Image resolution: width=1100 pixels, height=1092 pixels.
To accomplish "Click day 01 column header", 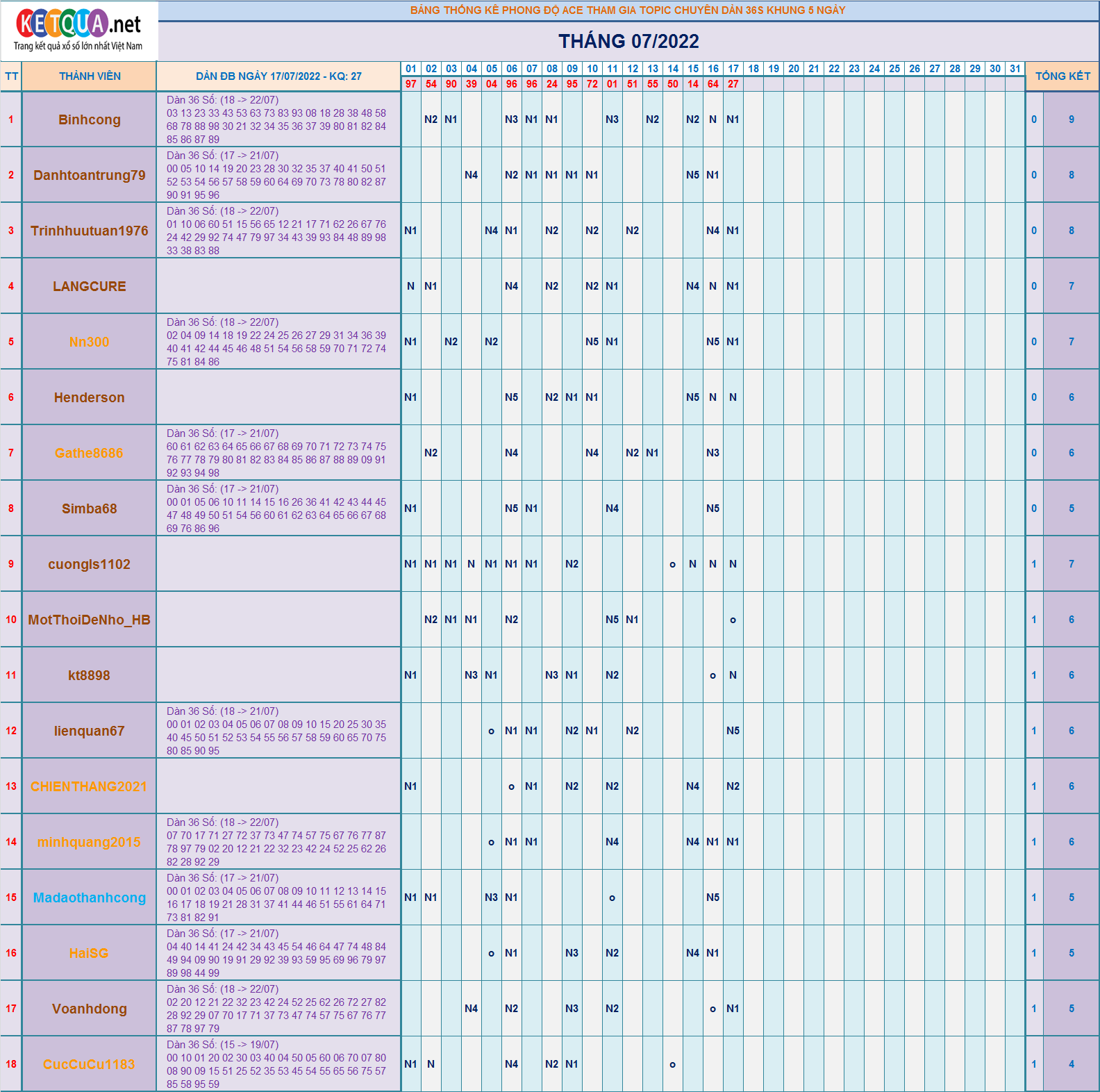I will [411, 69].
